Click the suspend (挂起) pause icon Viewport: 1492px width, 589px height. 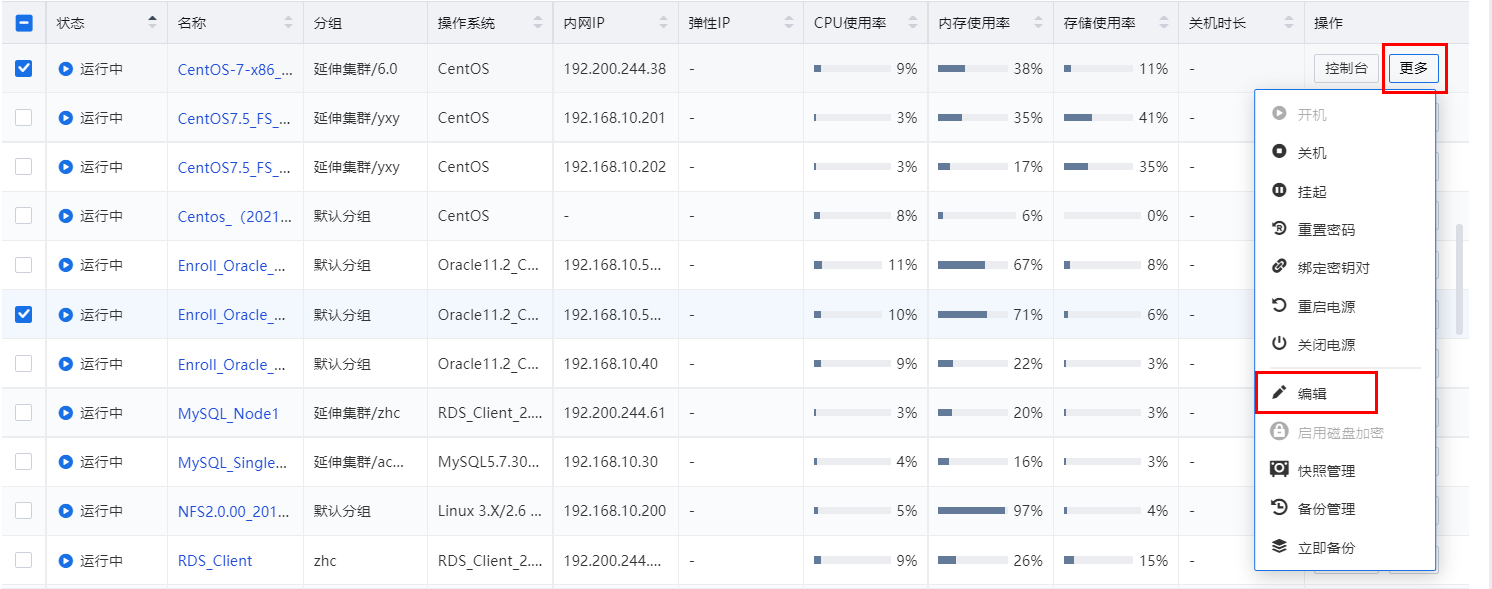point(1278,191)
